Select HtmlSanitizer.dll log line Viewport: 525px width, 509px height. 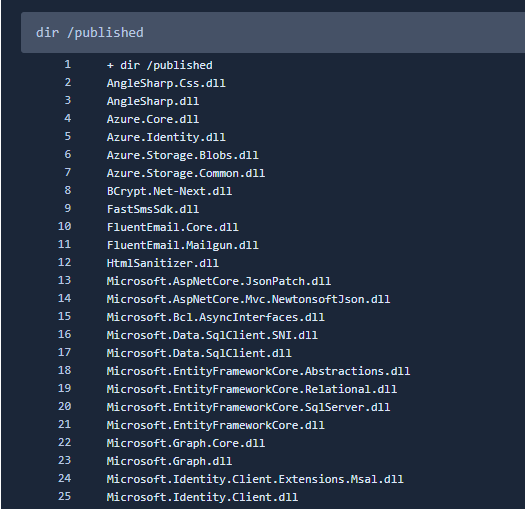(x=163, y=263)
